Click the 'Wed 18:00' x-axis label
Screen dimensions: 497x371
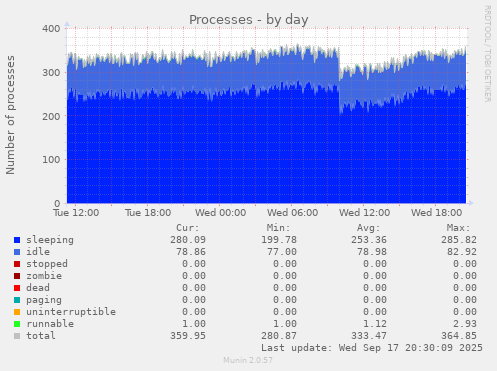(437, 213)
